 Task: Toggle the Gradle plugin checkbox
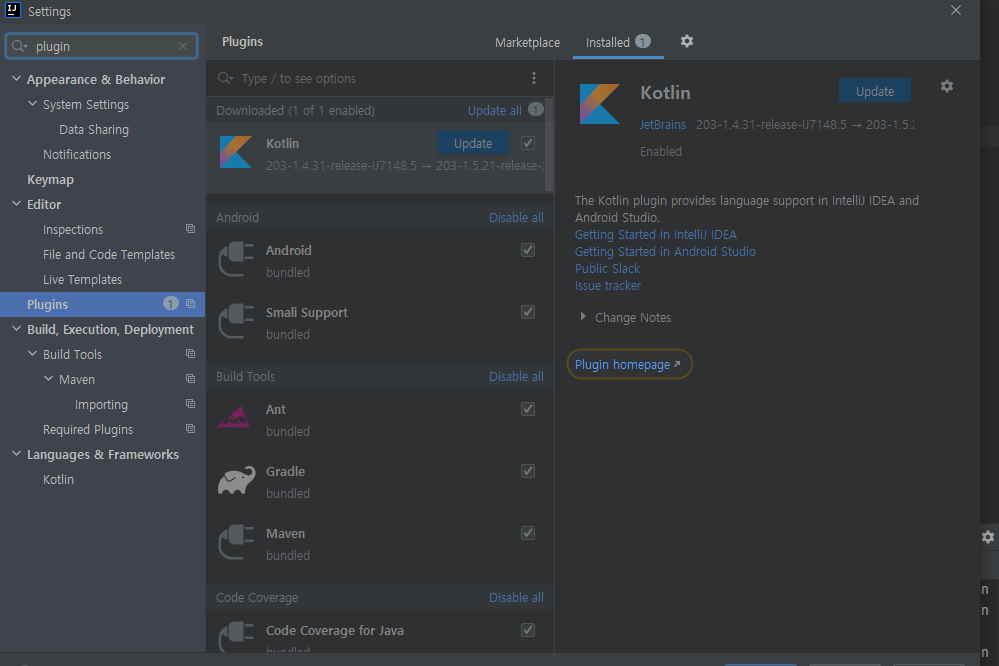[528, 471]
